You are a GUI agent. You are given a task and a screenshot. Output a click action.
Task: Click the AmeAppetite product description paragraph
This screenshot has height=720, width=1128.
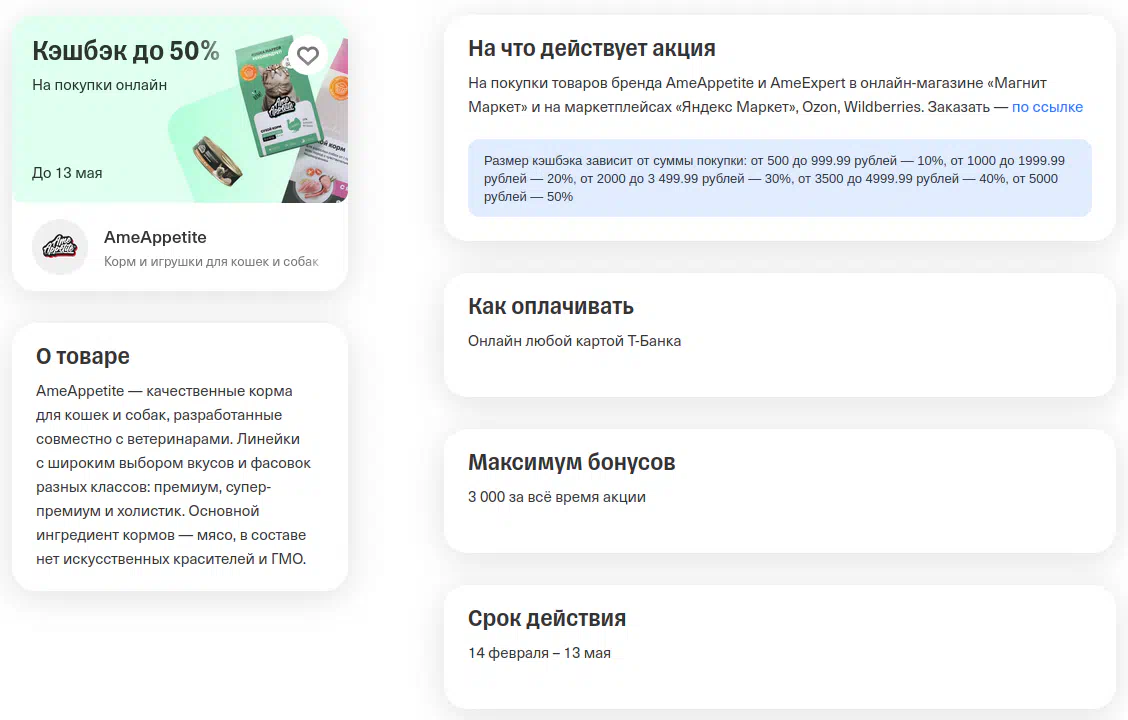pos(173,475)
